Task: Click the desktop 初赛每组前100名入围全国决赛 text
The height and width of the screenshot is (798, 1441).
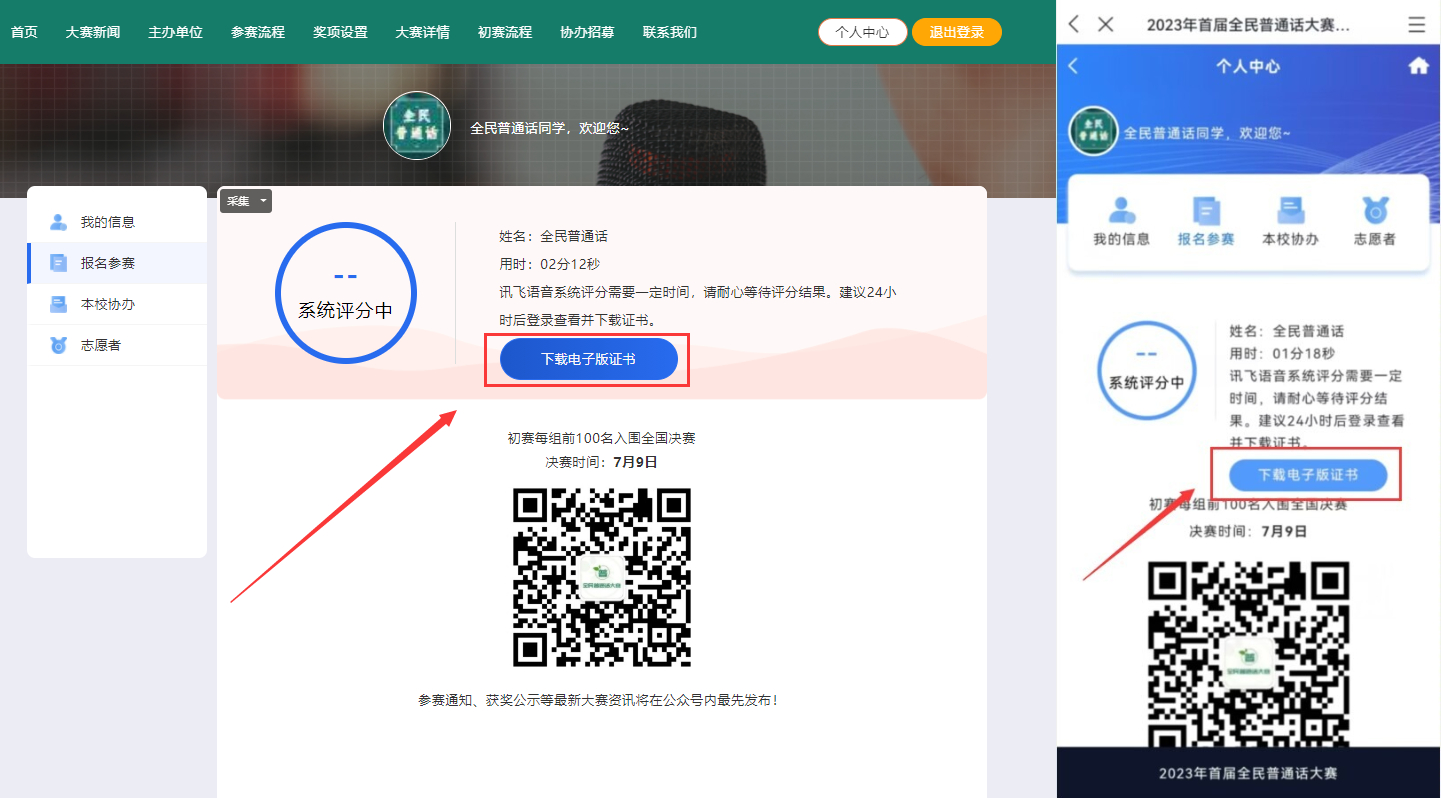Action: (602, 438)
